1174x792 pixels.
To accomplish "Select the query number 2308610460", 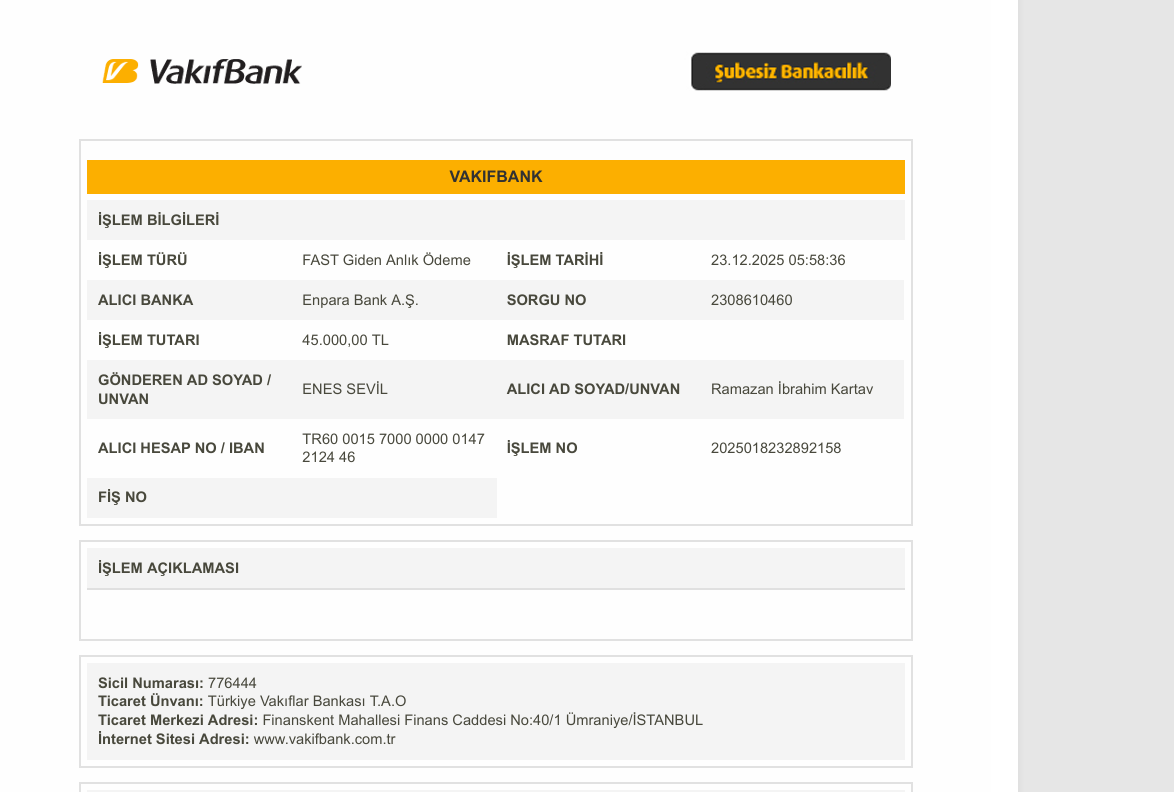I will pyautogui.click(x=752, y=300).
